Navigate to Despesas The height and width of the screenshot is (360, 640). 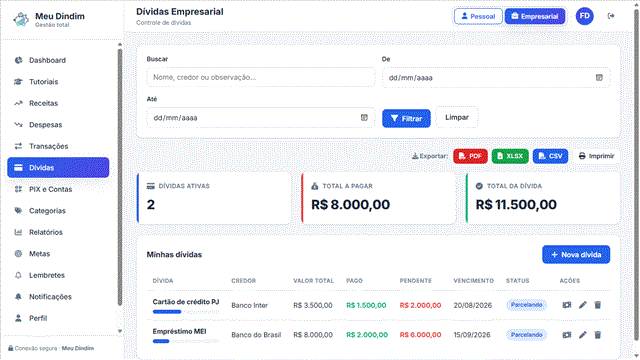(x=58, y=124)
